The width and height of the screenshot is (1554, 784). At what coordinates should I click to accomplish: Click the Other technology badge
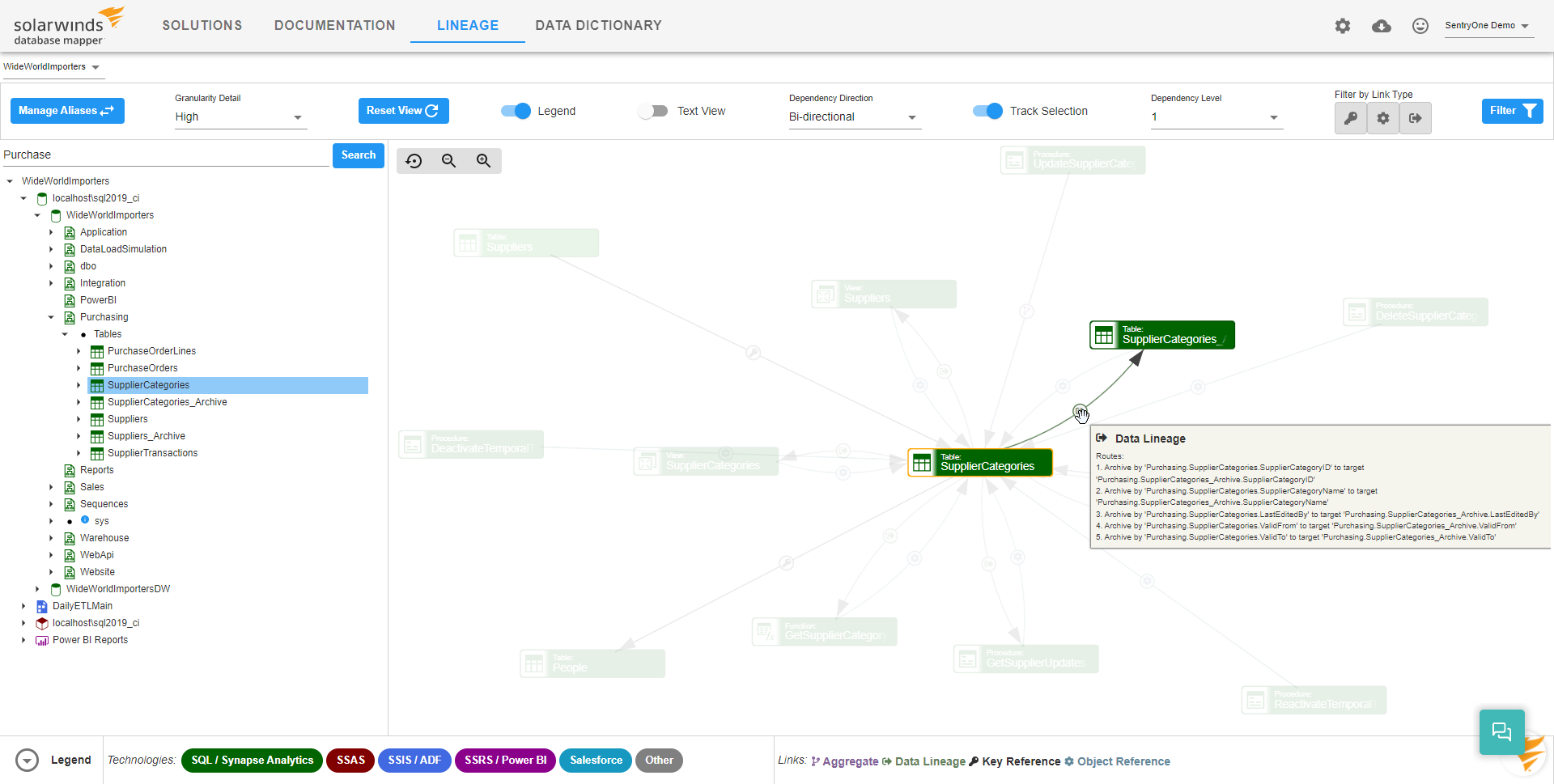click(659, 761)
